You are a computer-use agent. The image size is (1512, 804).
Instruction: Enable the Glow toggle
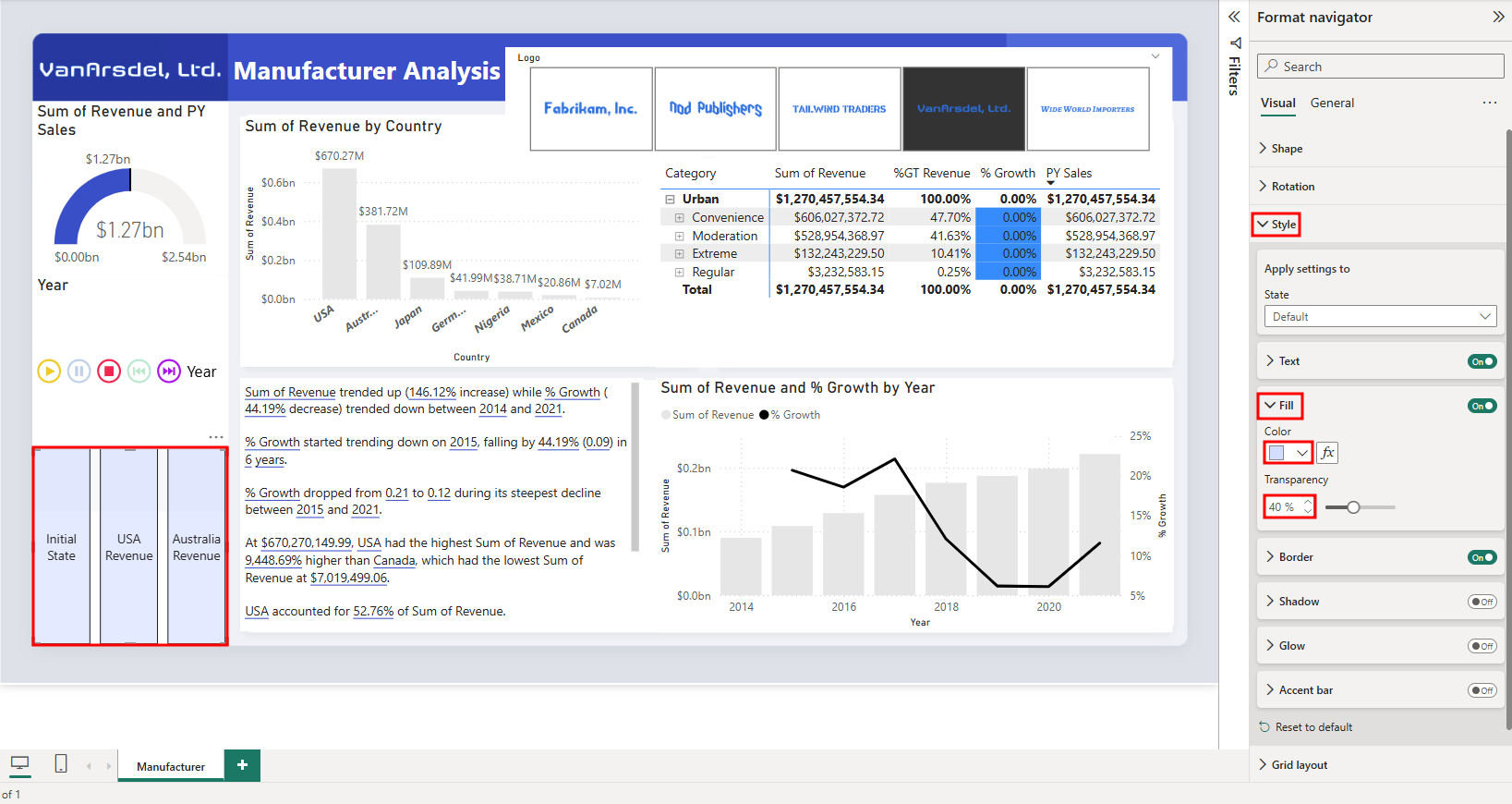[x=1482, y=646]
